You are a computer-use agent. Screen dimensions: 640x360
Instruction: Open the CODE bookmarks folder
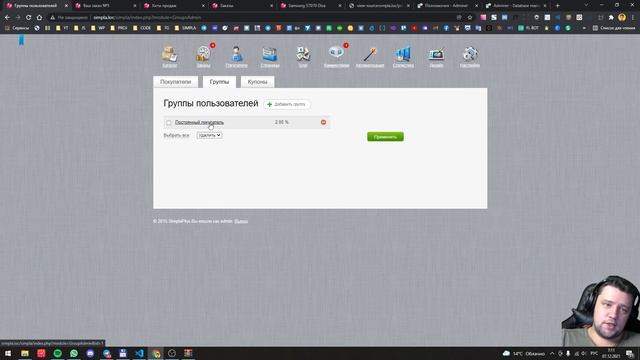pos(142,28)
